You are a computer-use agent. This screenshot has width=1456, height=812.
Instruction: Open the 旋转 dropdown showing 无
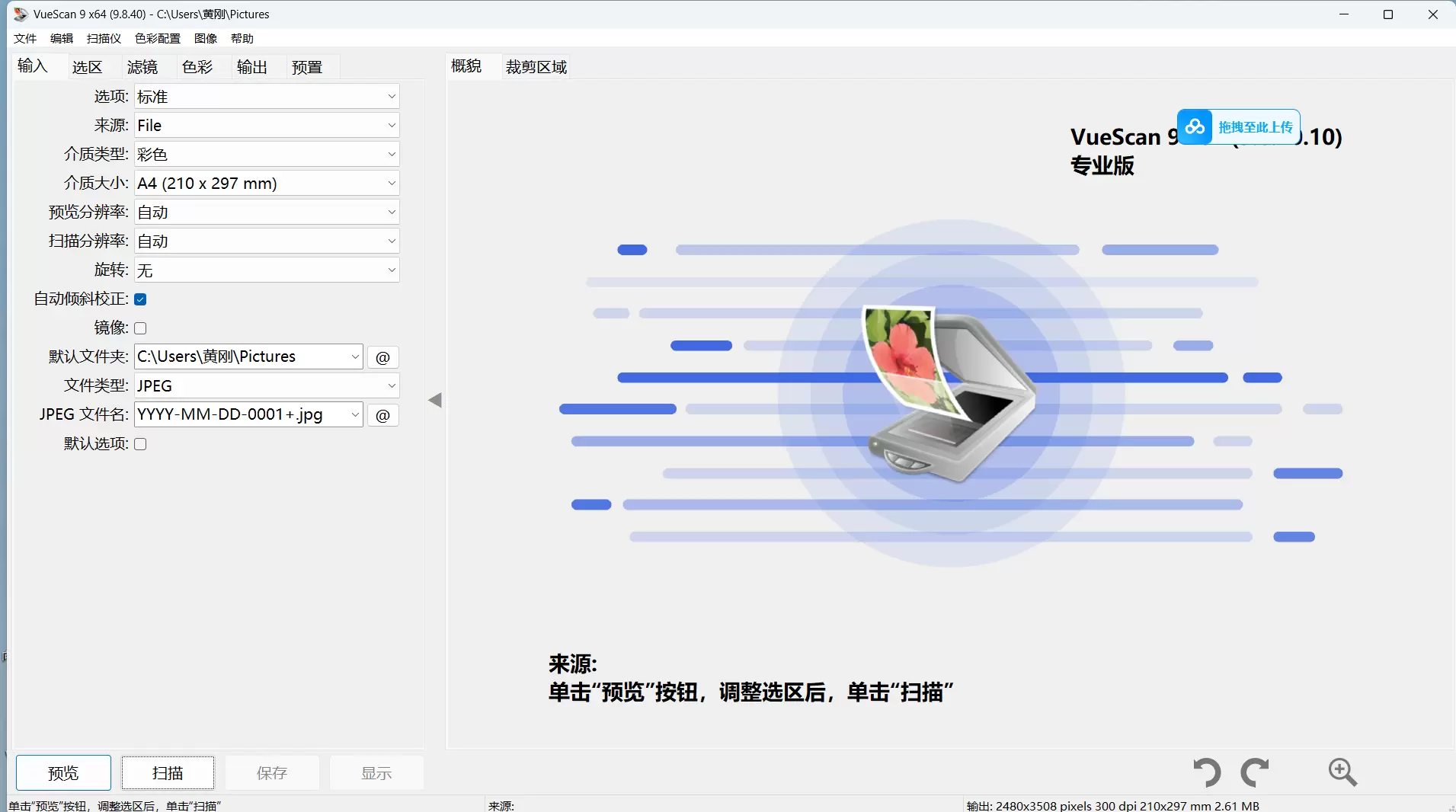pos(267,270)
